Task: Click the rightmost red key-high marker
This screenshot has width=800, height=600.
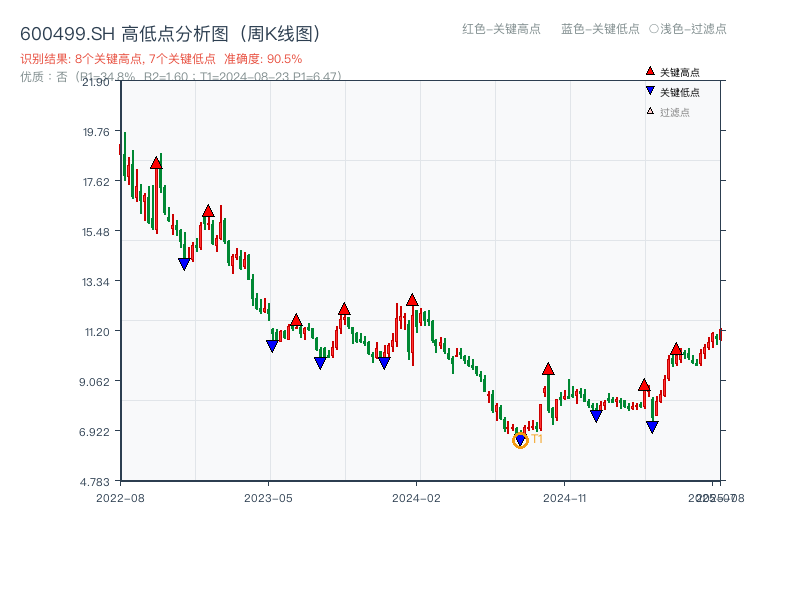Action: coord(677,348)
